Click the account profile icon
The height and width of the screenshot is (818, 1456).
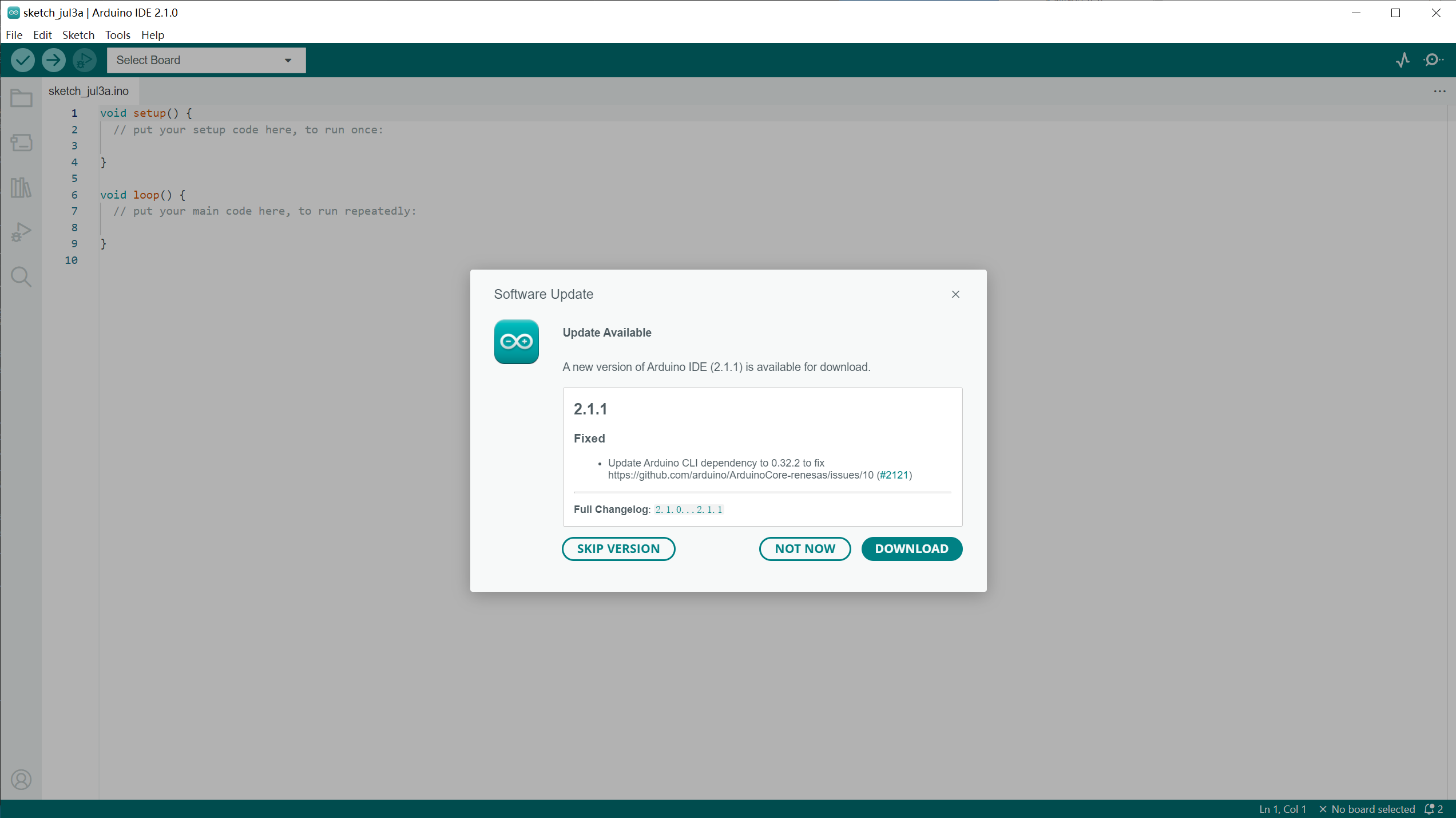[21, 780]
